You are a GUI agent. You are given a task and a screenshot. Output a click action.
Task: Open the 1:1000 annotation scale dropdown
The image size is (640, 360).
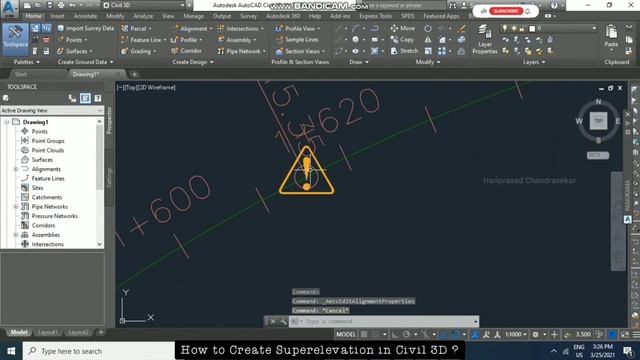[516, 334]
